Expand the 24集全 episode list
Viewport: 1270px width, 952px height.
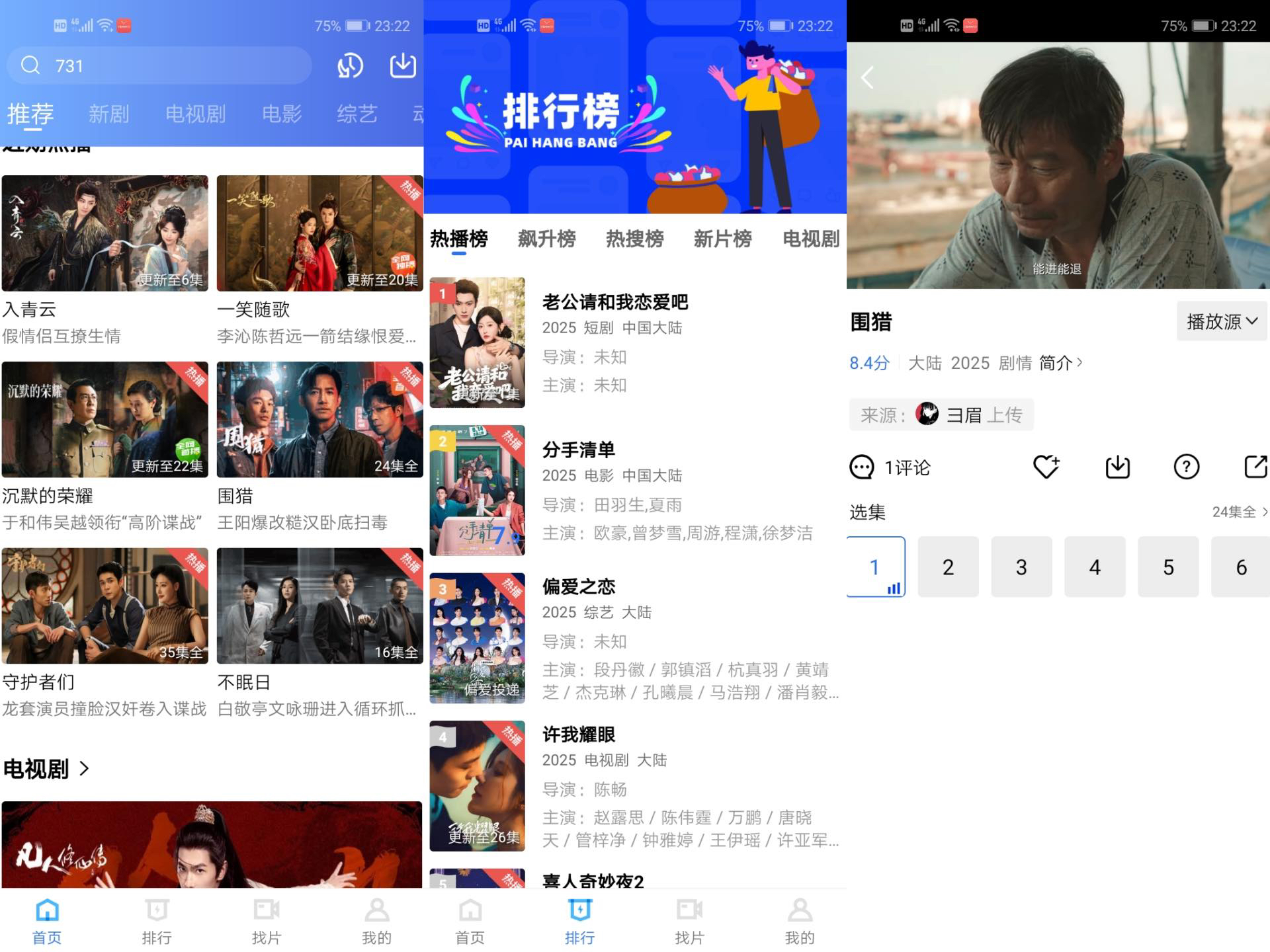[1239, 512]
